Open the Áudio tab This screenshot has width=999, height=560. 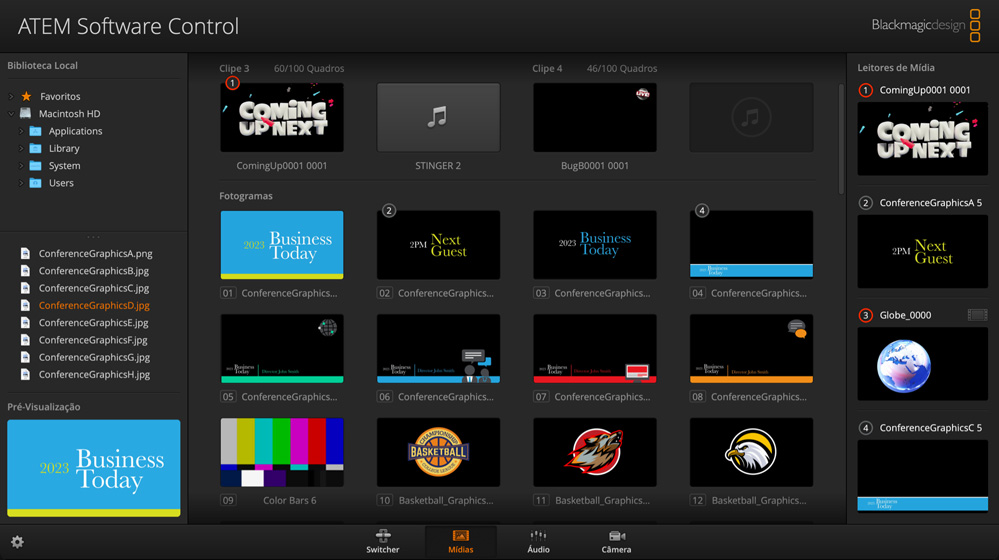[538, 541]
